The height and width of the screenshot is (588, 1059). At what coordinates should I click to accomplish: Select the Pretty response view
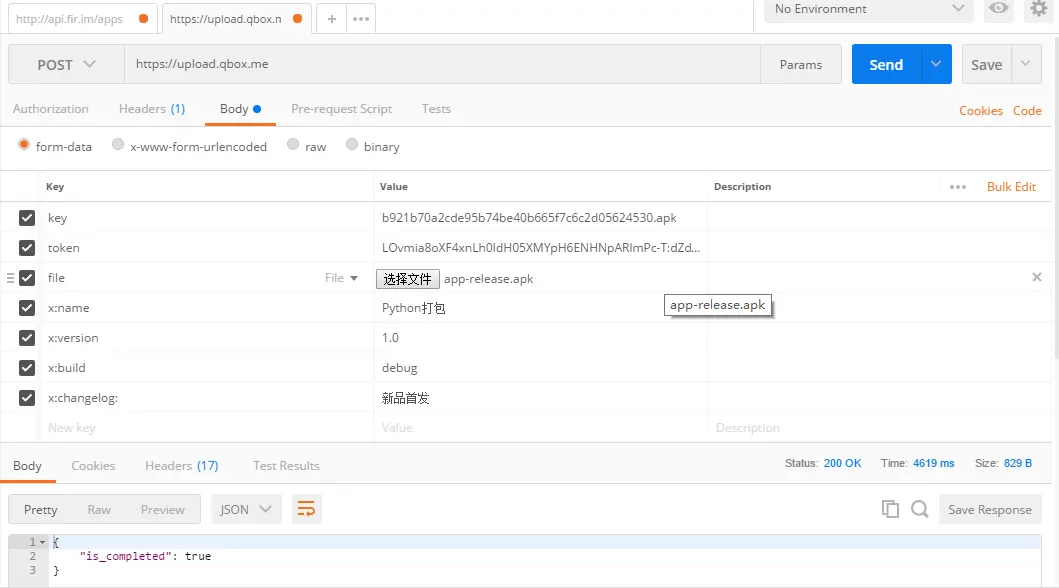41,510
